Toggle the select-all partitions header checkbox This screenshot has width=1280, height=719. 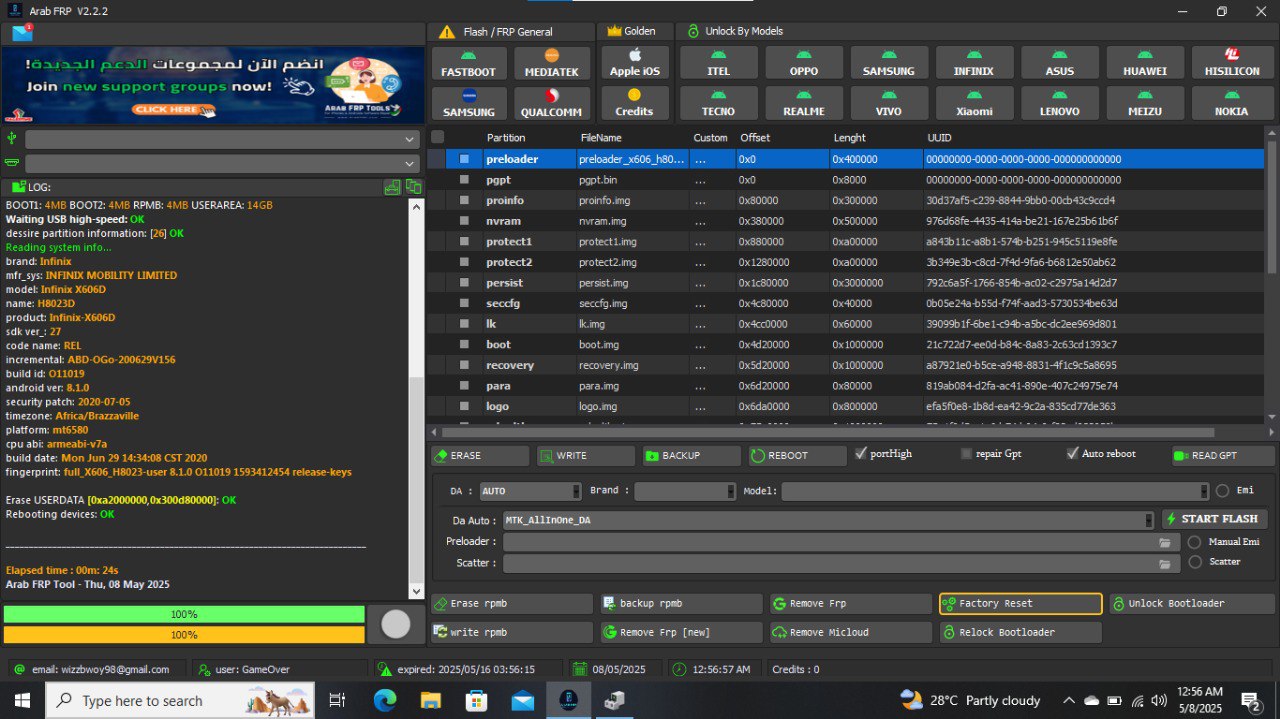tap(437, 137)
